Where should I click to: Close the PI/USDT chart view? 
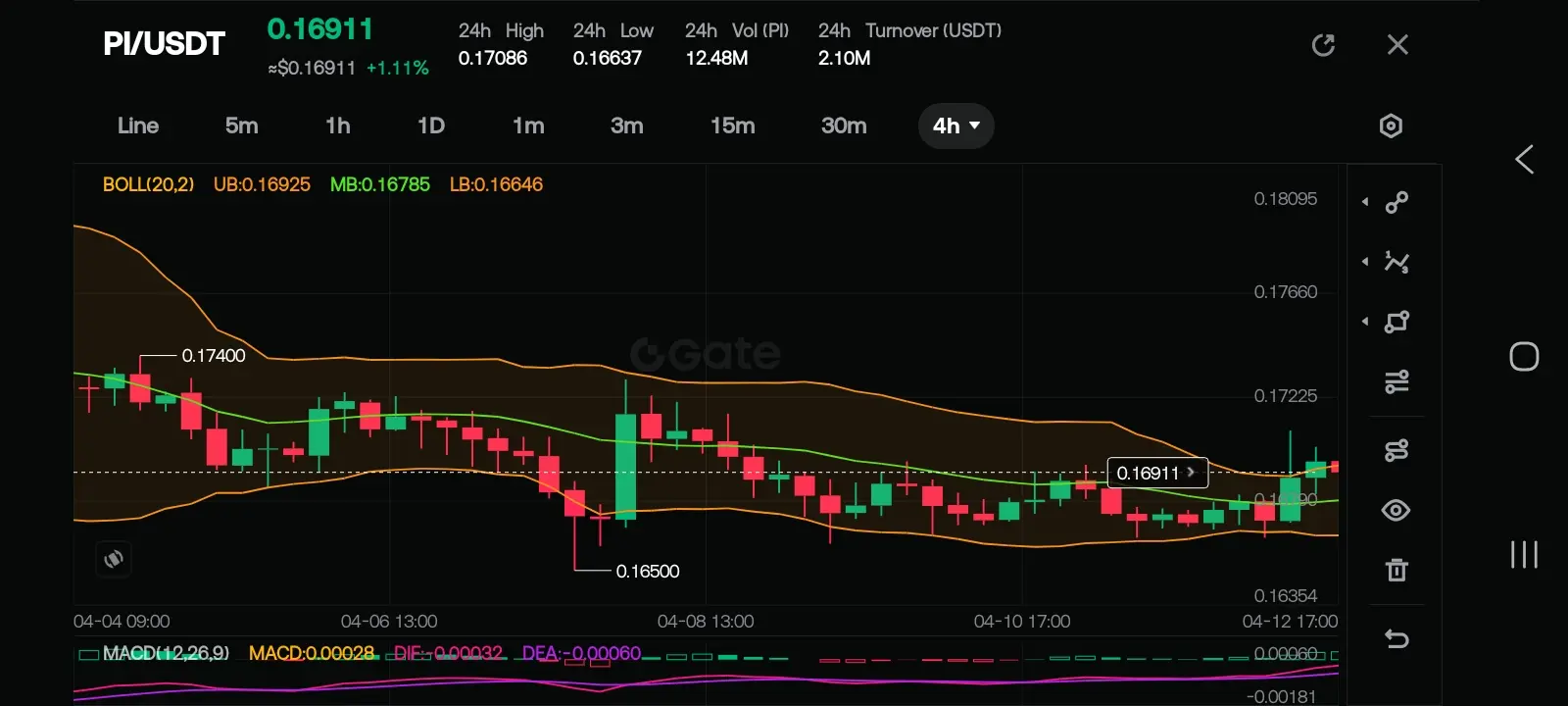click(1397, 45)
